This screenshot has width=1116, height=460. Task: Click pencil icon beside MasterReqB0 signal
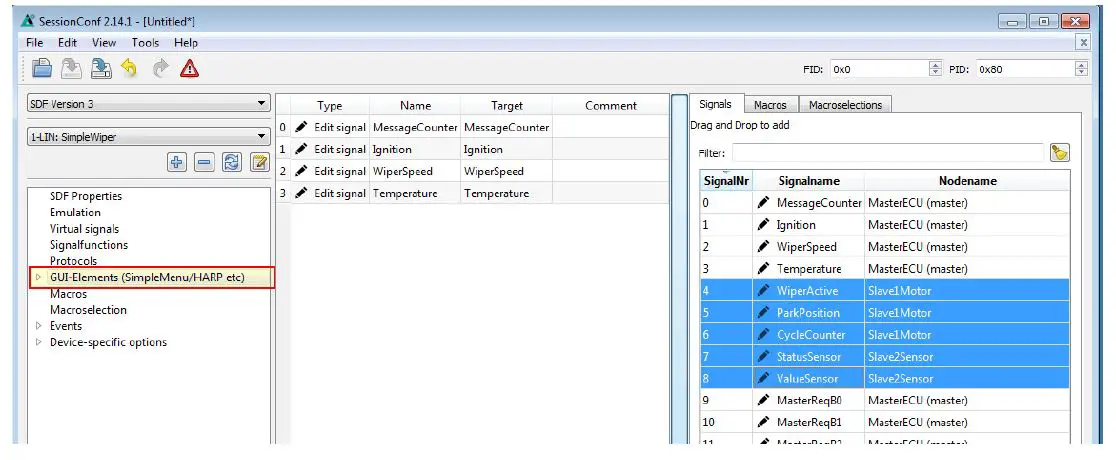click(x=764, y=400)
